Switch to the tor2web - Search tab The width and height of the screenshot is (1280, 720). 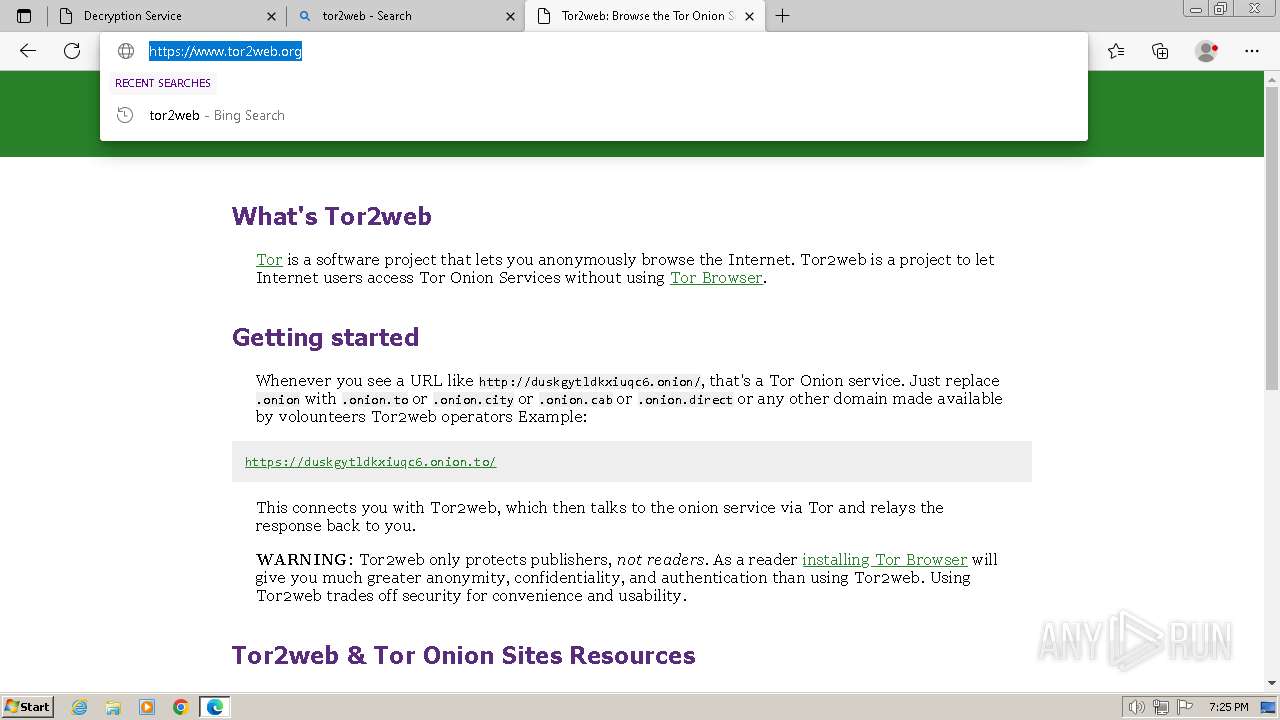click(x=405, y=16)
